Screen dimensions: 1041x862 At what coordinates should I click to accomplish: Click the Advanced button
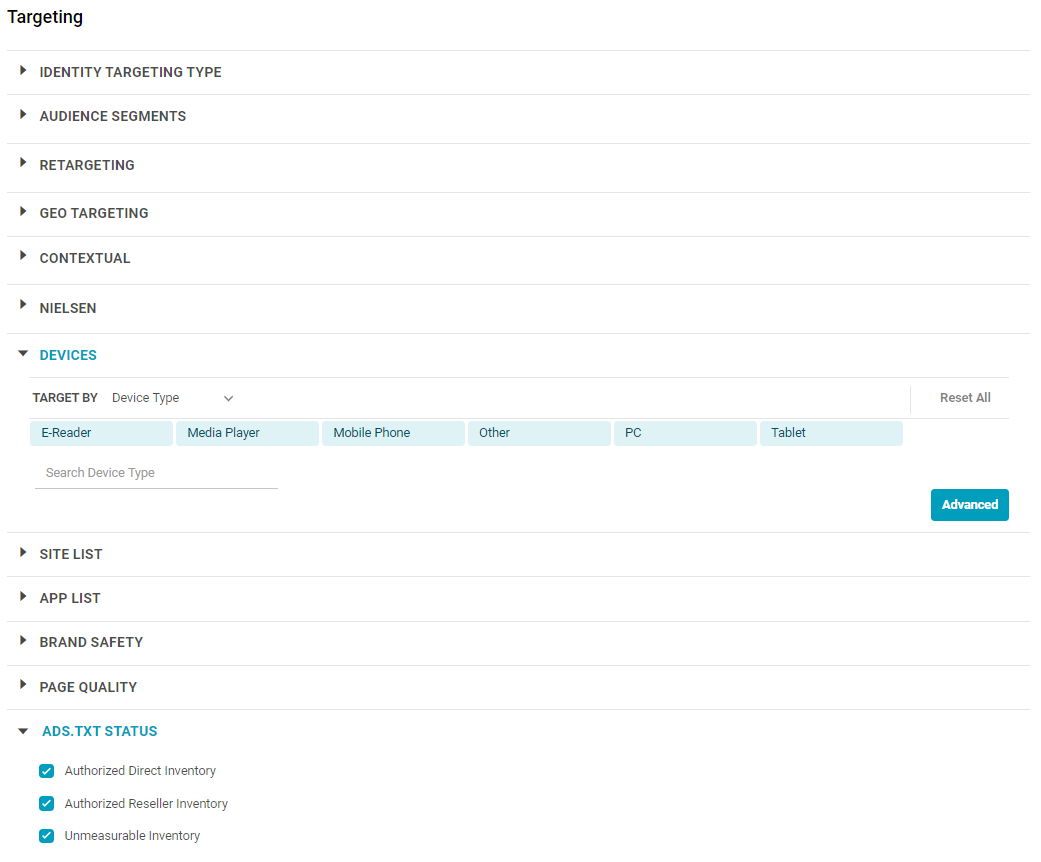tap(969, 505)
